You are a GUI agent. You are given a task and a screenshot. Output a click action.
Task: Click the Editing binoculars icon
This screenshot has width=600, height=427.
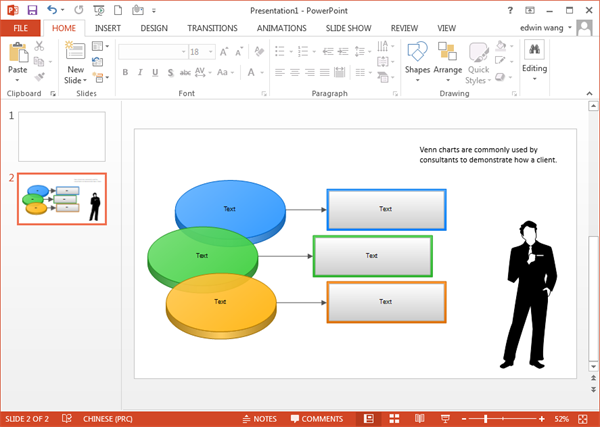click(535, 50)
